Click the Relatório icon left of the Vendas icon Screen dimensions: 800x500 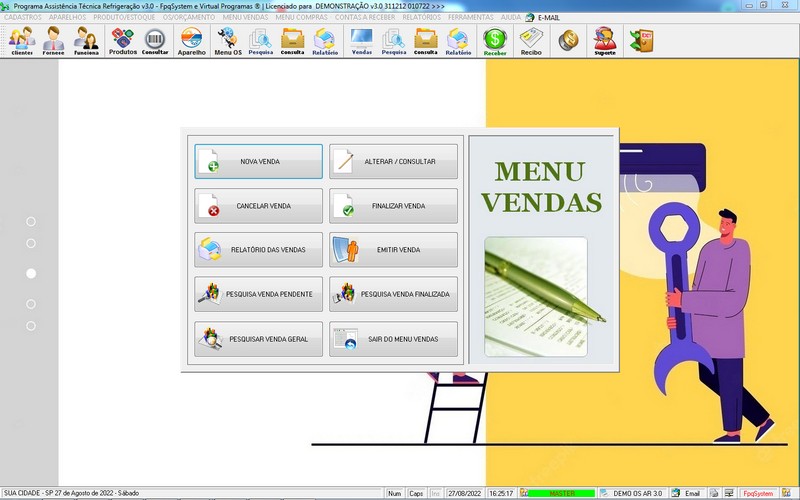325,41
